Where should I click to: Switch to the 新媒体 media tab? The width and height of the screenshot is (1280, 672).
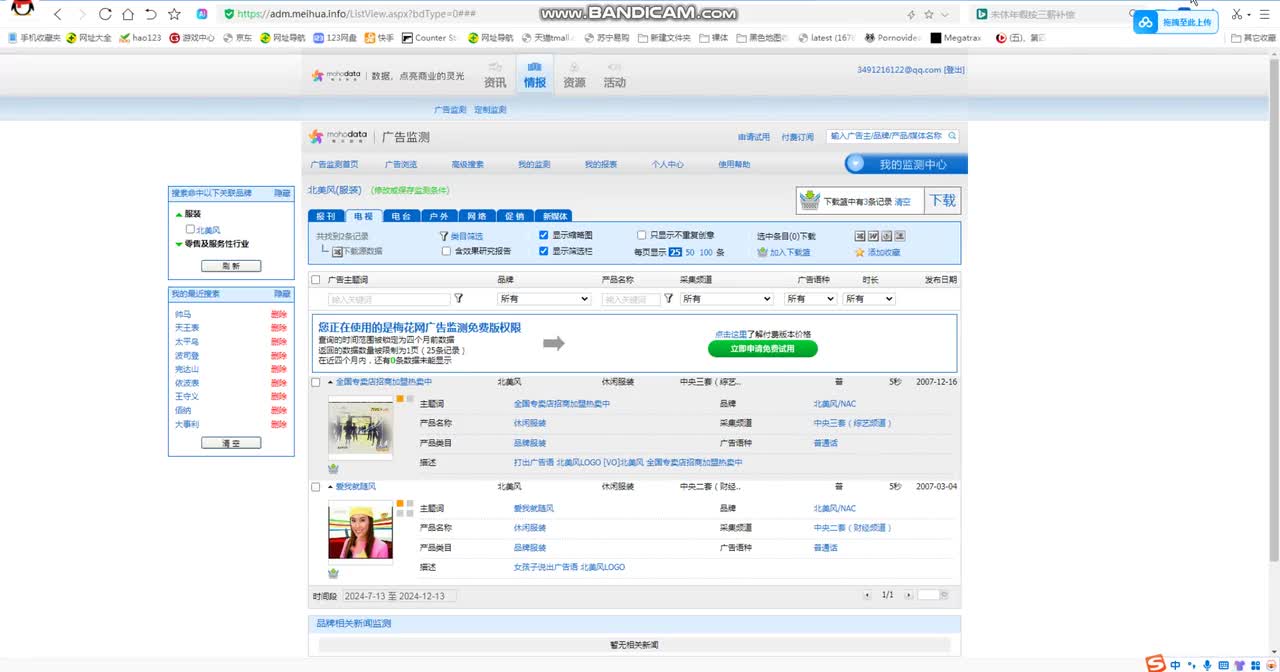(553, 216)
